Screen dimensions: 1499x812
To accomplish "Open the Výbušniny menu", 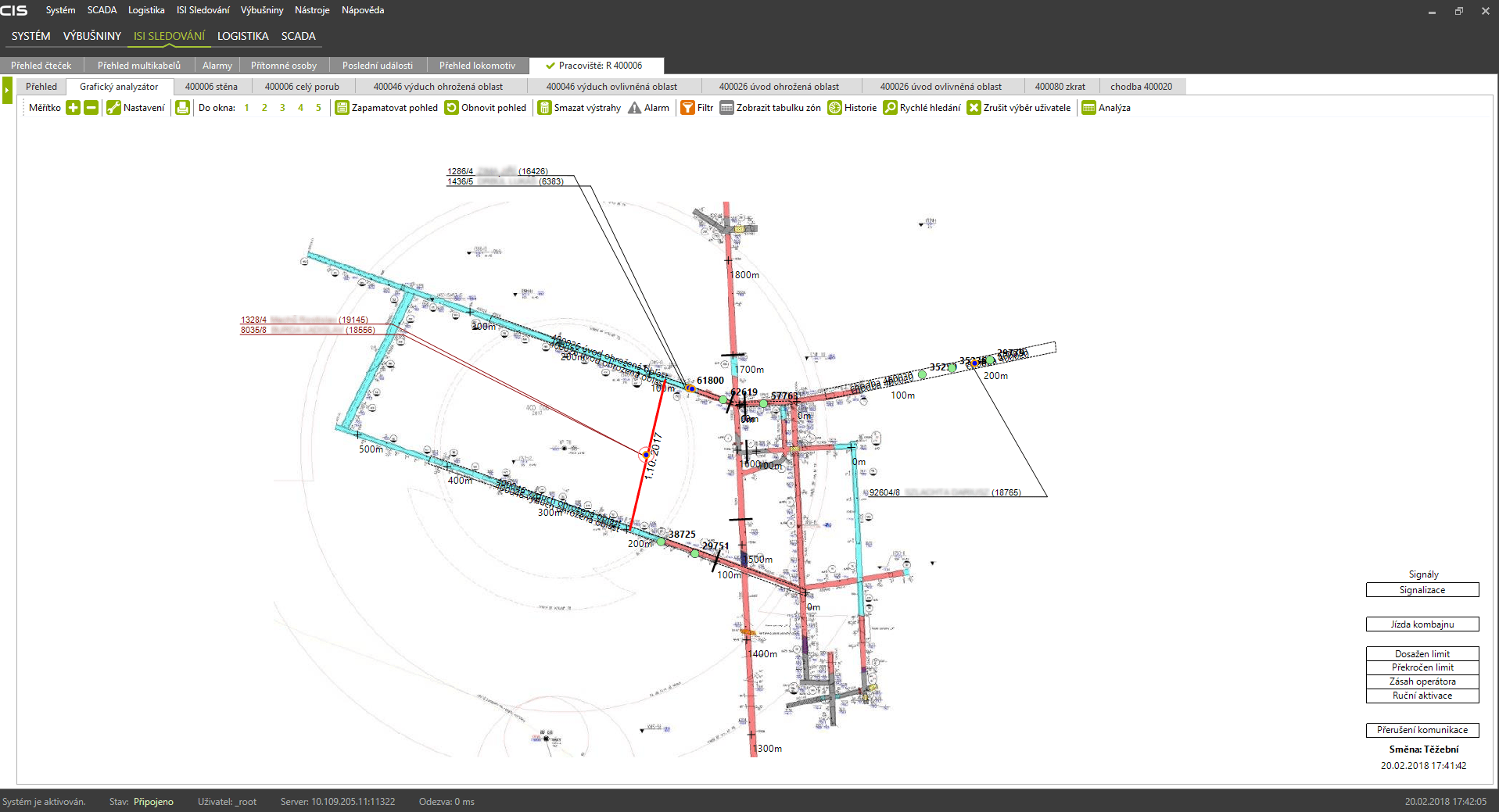I will coord(261,10).
